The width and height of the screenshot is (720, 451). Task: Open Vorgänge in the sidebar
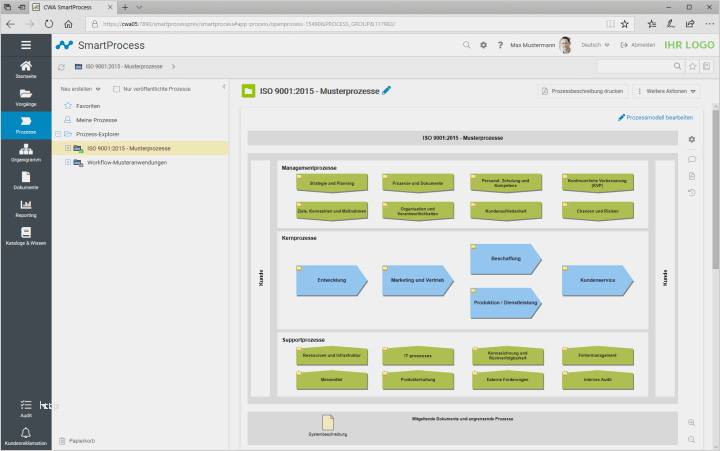tap(26, 97)
